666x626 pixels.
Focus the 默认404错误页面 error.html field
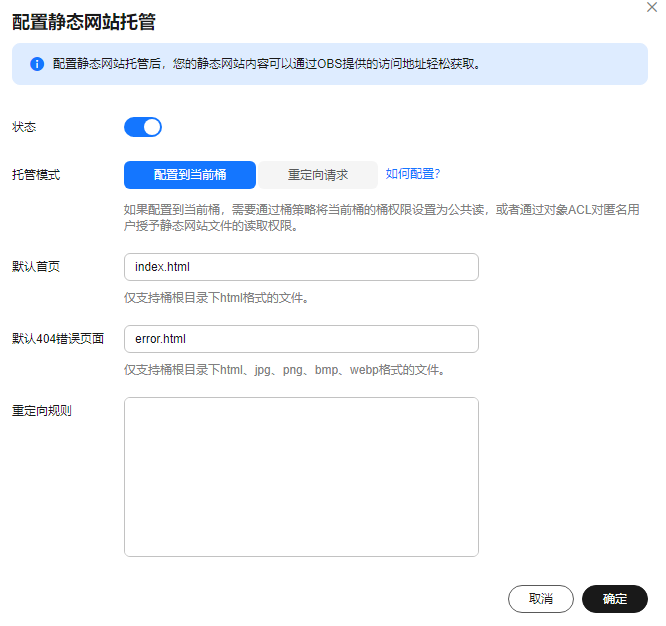(301, 339)
